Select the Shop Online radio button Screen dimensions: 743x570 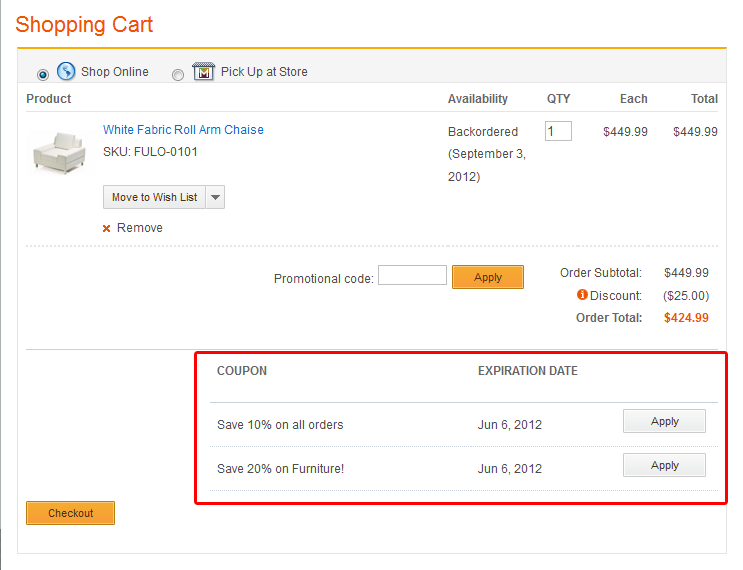(43, 74)
